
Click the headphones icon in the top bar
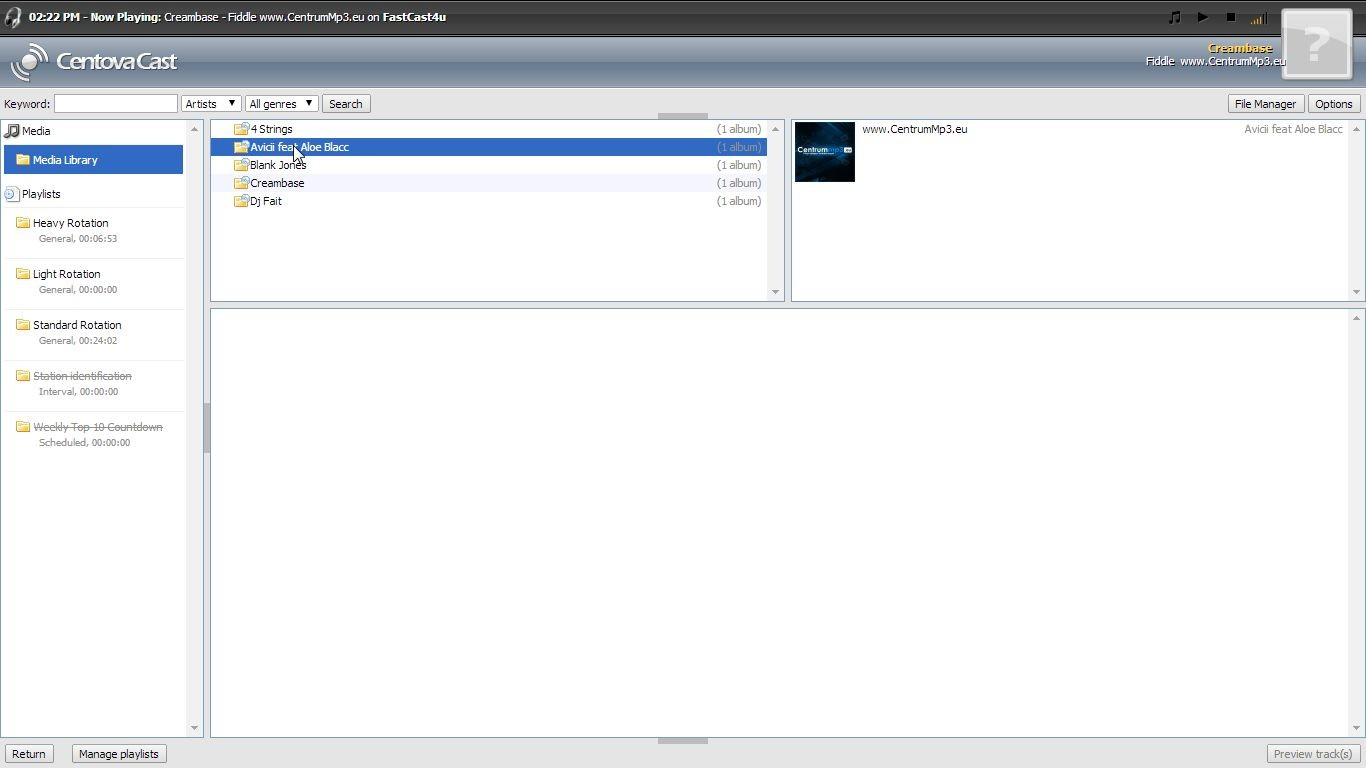tap(13, 17)
